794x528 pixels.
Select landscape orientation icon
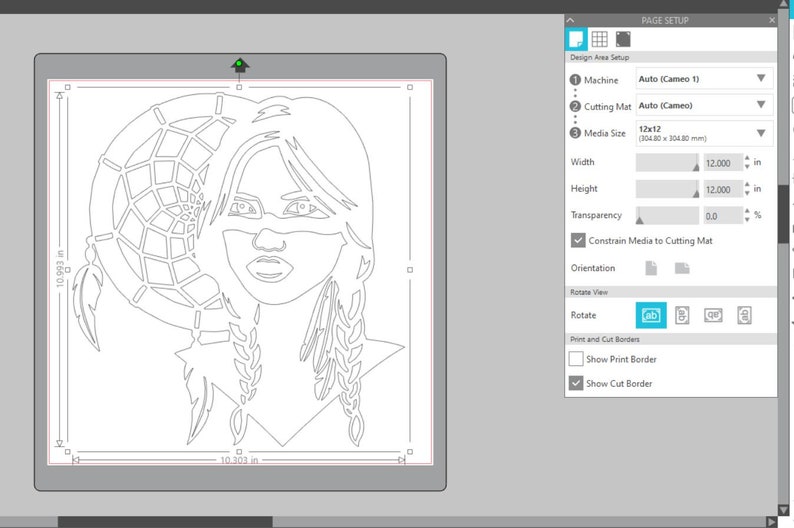point(682,268)
